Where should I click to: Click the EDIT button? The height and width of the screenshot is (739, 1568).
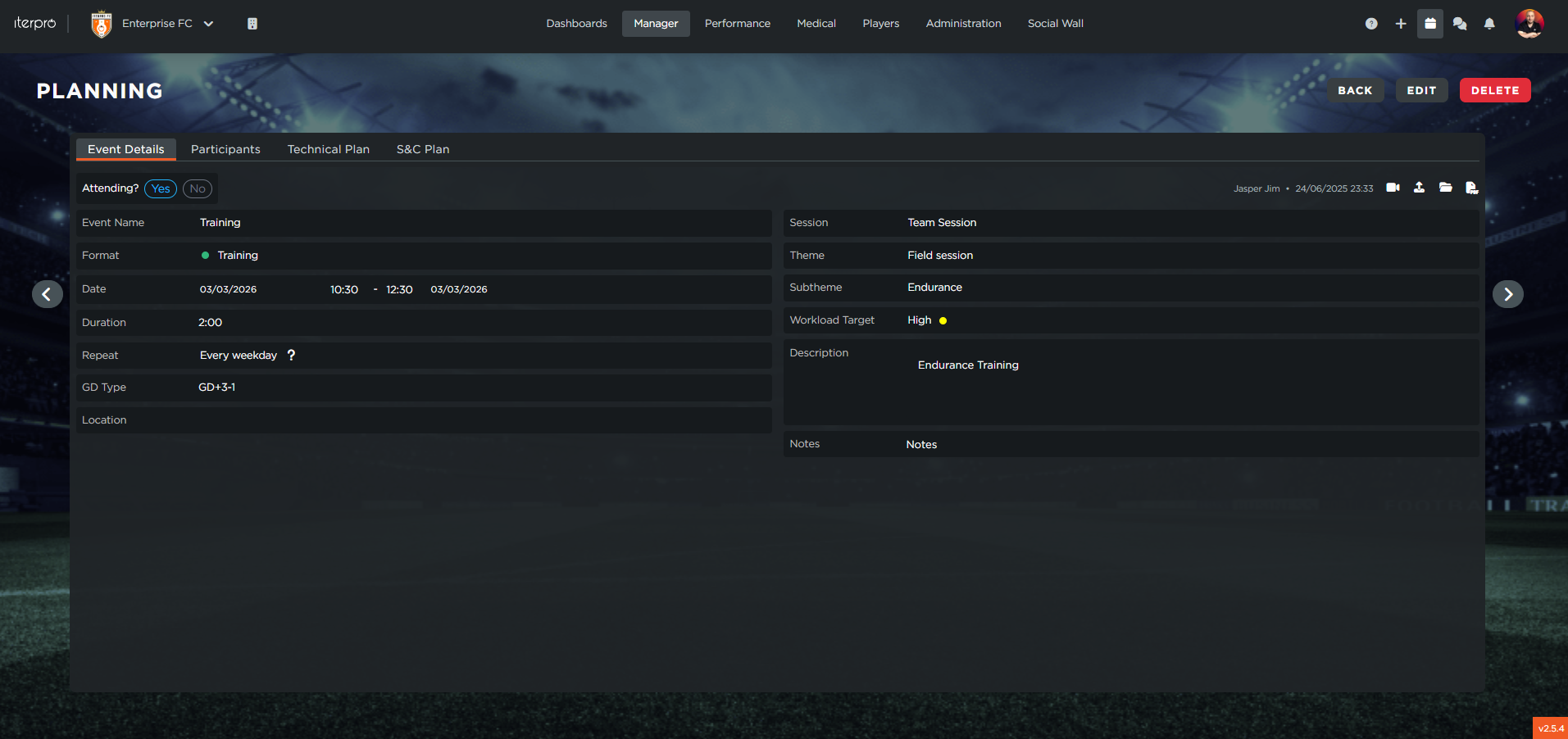pyautogui.click(x=1421, y=90)
